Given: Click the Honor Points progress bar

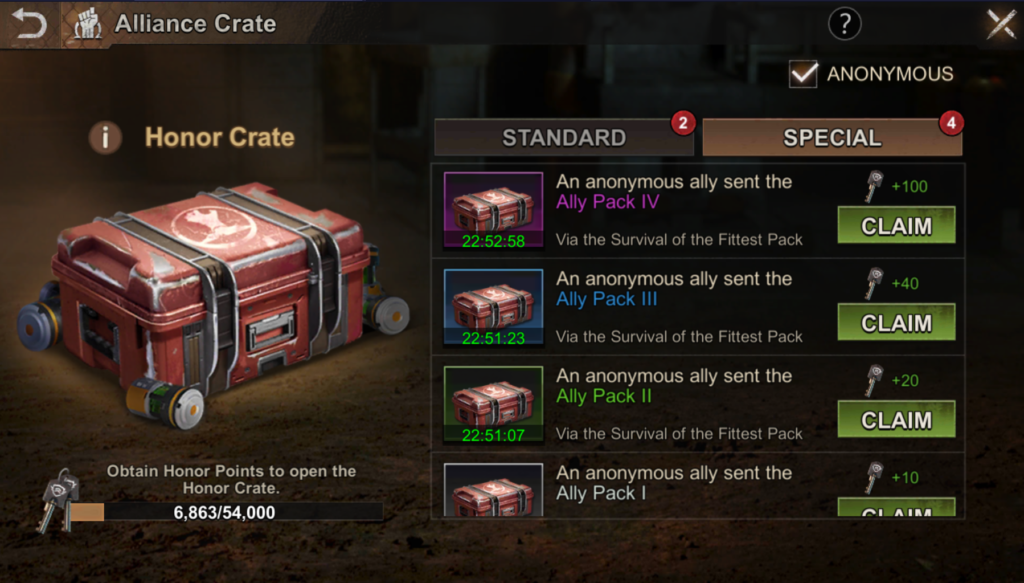Looking at the screenshot, I should coord(226,512).
